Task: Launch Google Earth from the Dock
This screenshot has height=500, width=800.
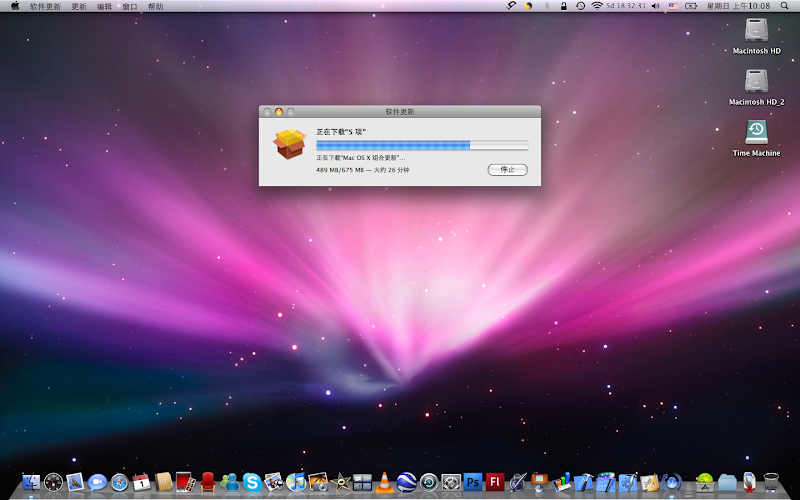Action: tap(407, 482)
